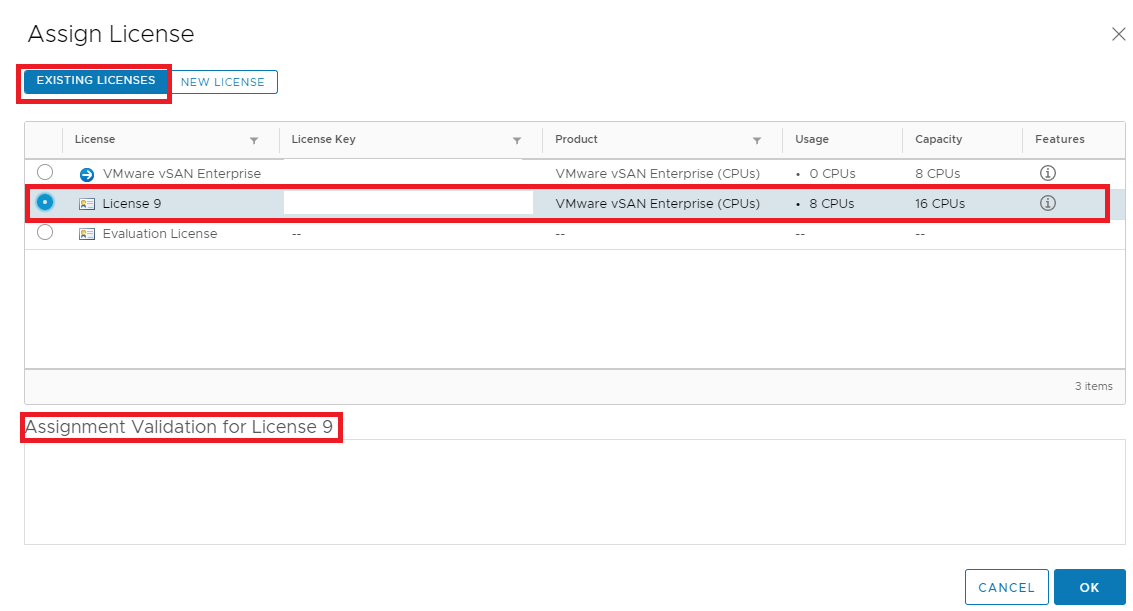Click the license card icon beside Evaluation License
The width and height of the screenshot is (1133, 611).
[87, 234]
